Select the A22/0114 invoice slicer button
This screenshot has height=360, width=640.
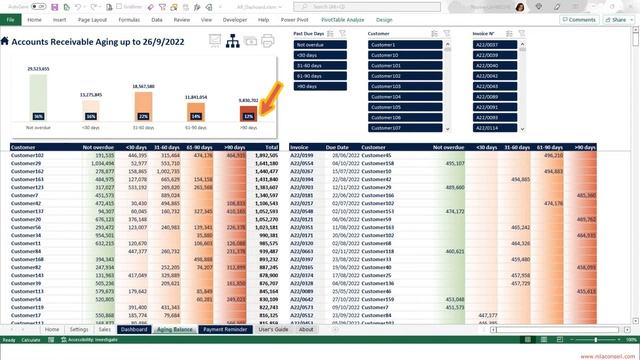tap(495, 128)
